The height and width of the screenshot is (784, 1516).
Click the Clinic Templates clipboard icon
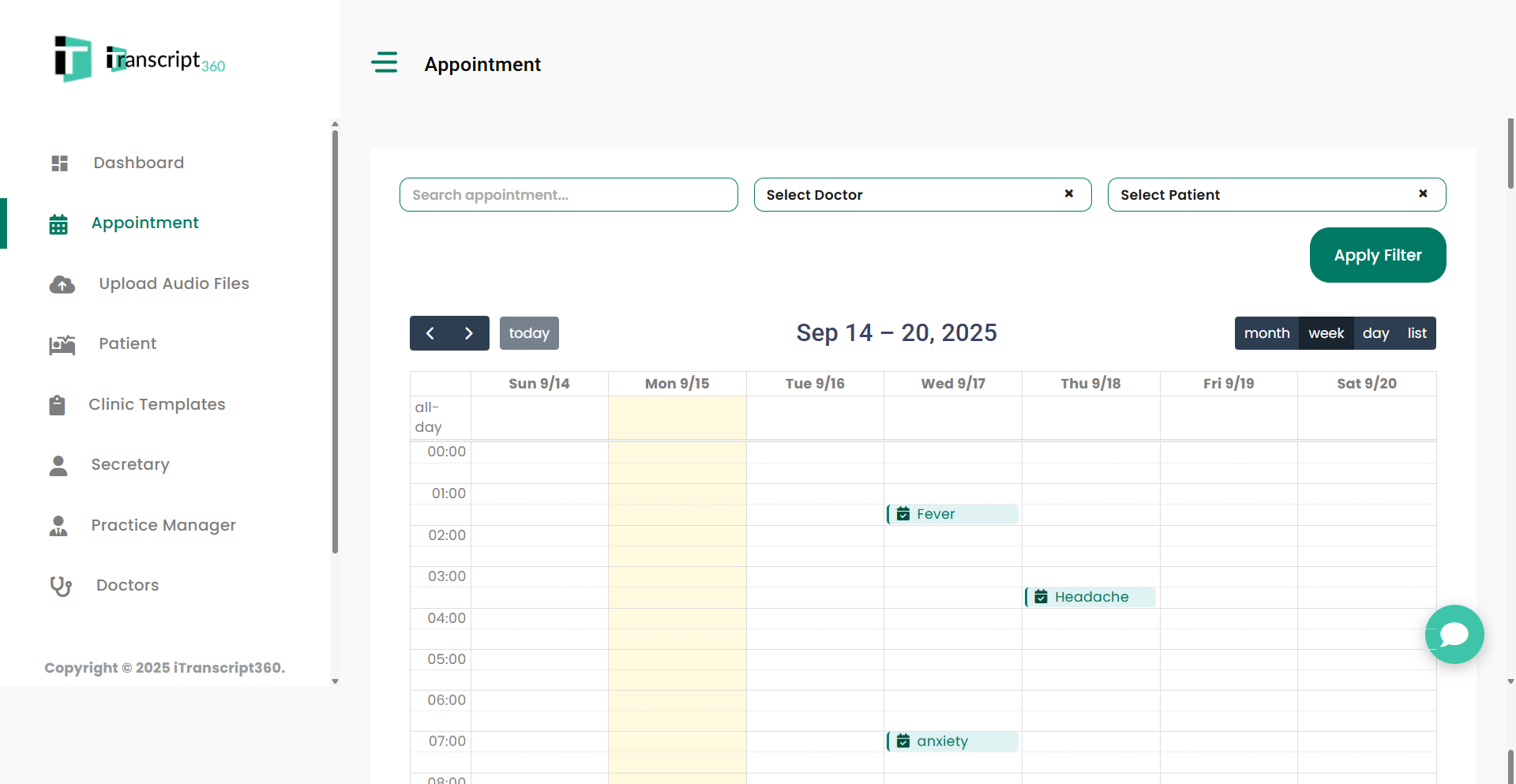pos(57,405)
